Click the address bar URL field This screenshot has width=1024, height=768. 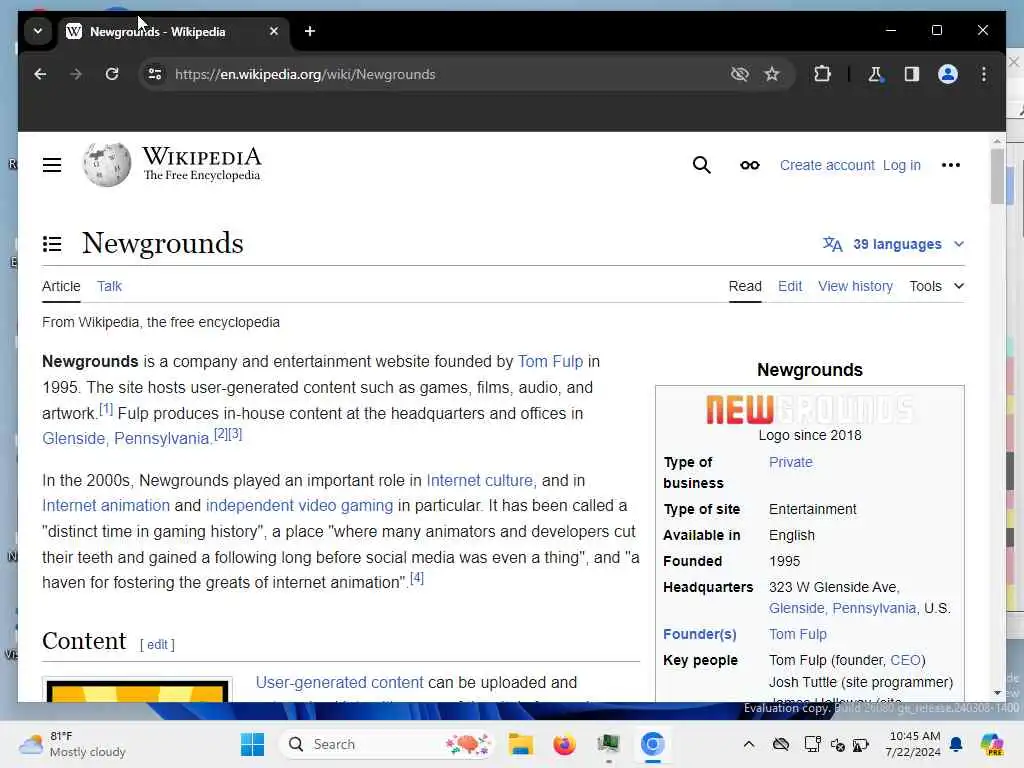[444, 74]
